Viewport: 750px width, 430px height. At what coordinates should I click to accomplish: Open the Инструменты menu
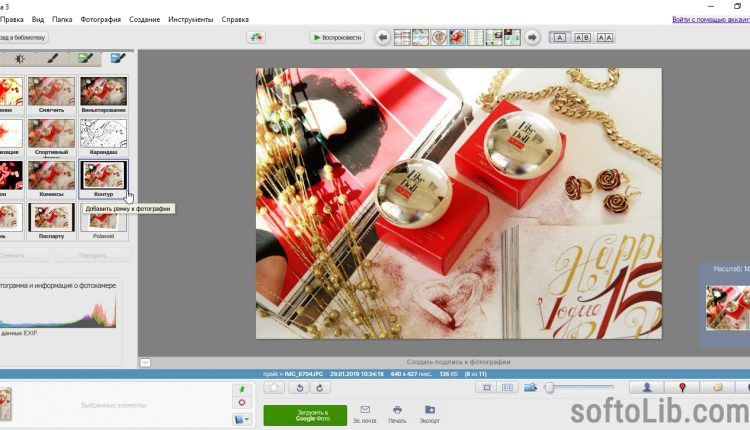point(190,20)
